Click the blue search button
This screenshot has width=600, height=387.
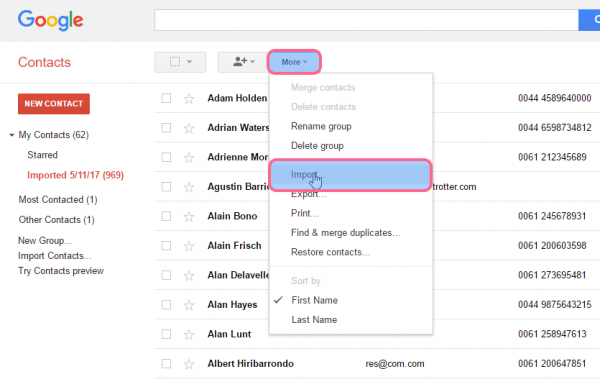point(589,20)
